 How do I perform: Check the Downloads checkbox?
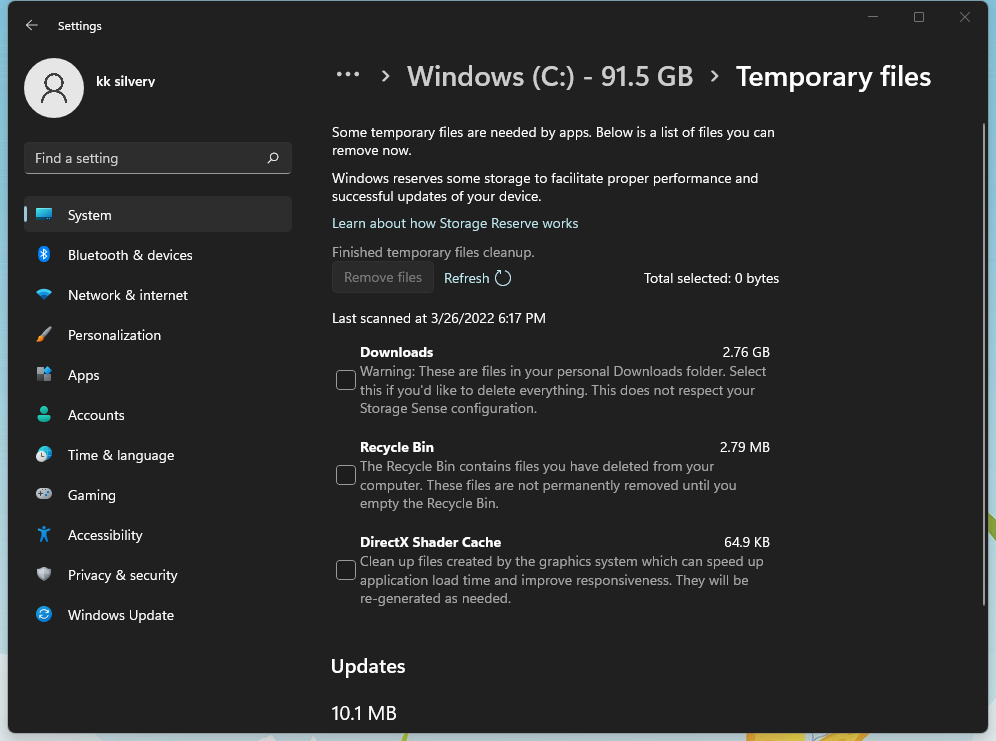point(346,380)
